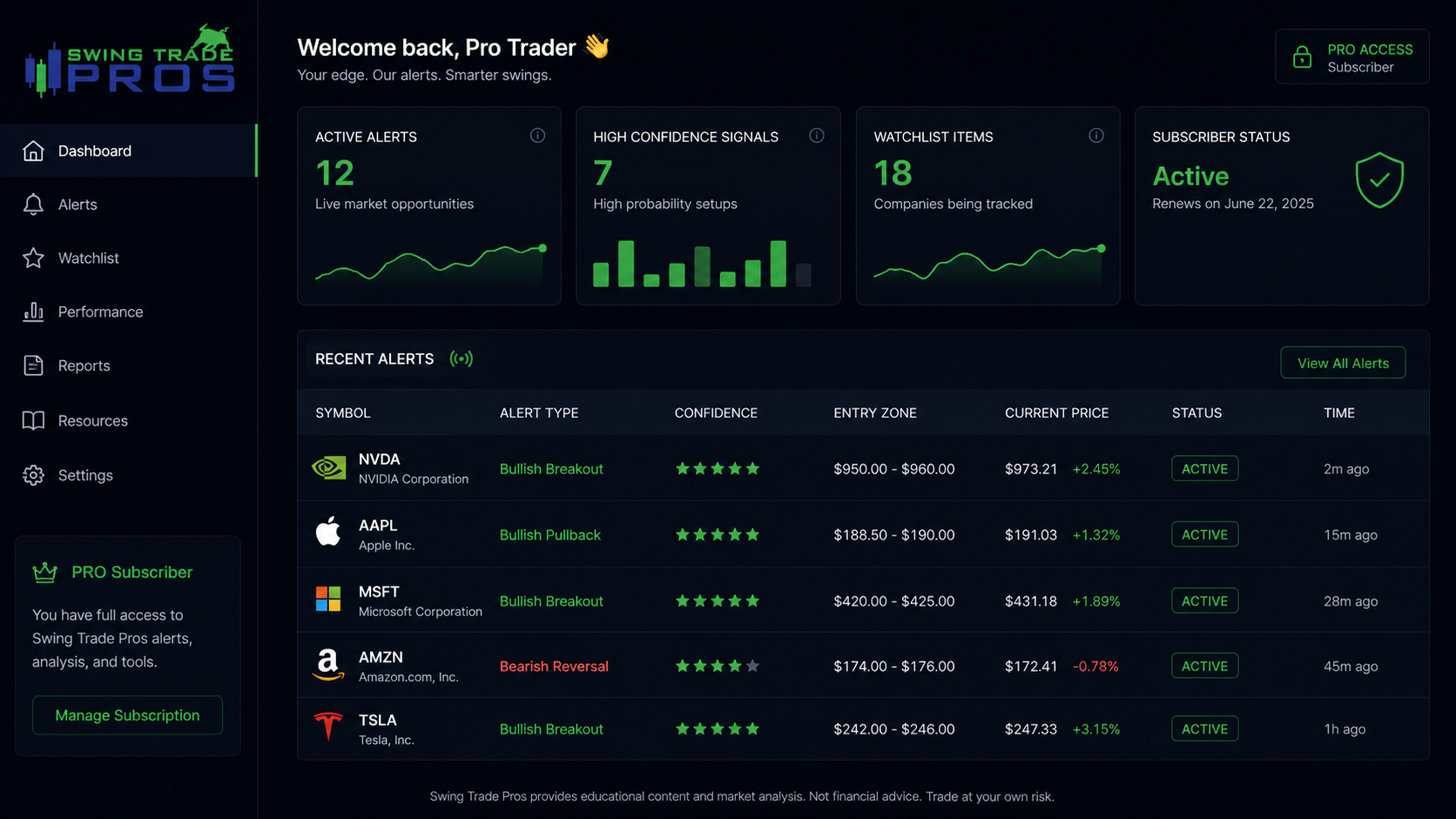
Task: Click the Tesla logo icon
Action: click(x=328, y=726)
